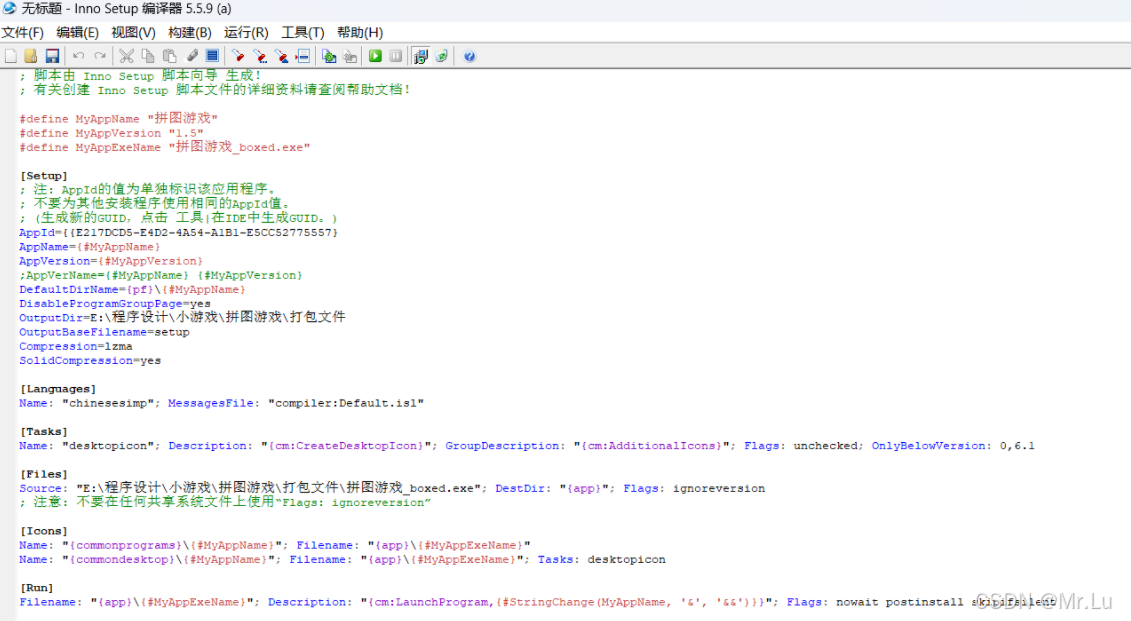Click the Copy toolbar icon
The image size is (1131, 621).
pyautogui.click(x=148, y=56)
